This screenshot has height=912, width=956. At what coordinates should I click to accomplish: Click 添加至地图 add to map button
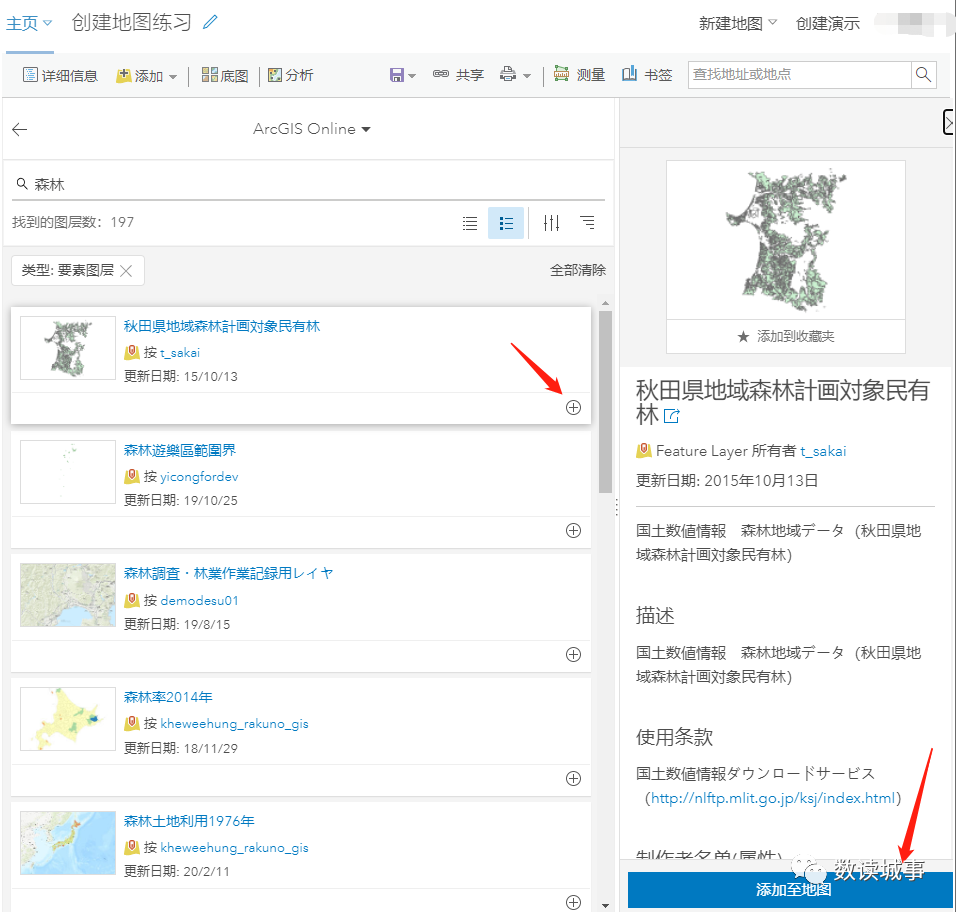coord(790,889)
